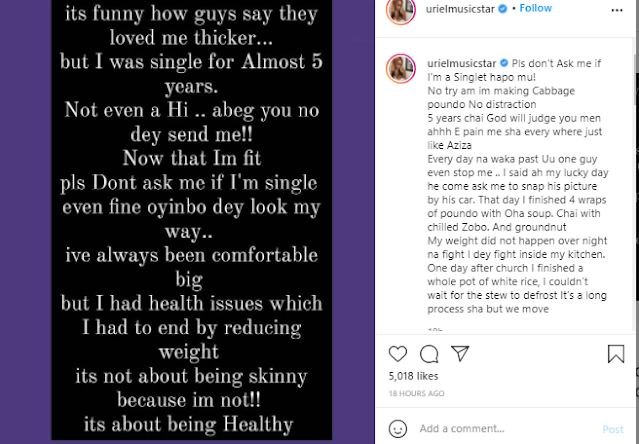
Task: Open comments via the speech bubble icon
Action: pyautogui.click(x=429, y=354)
